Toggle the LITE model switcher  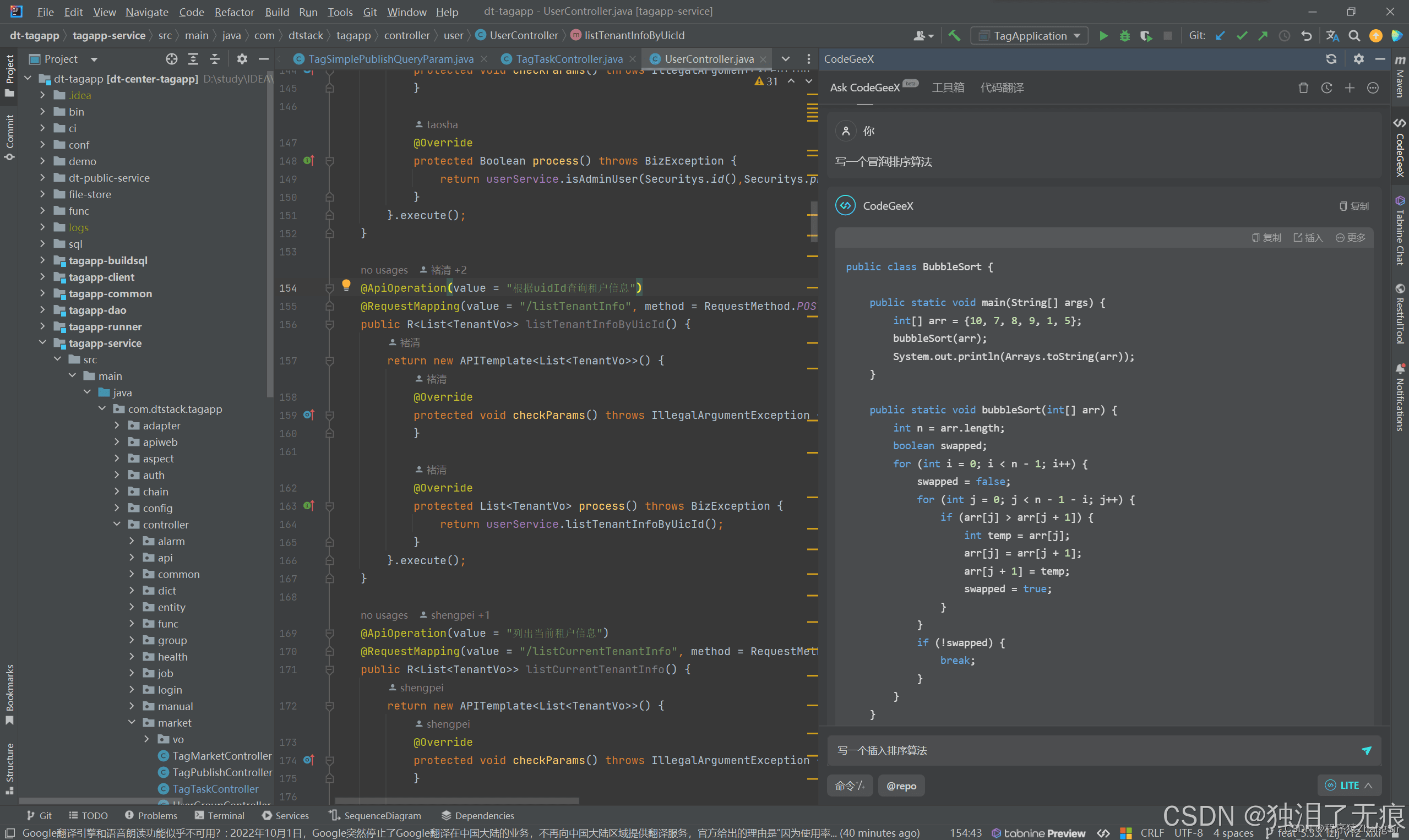tap(1350, 785)
